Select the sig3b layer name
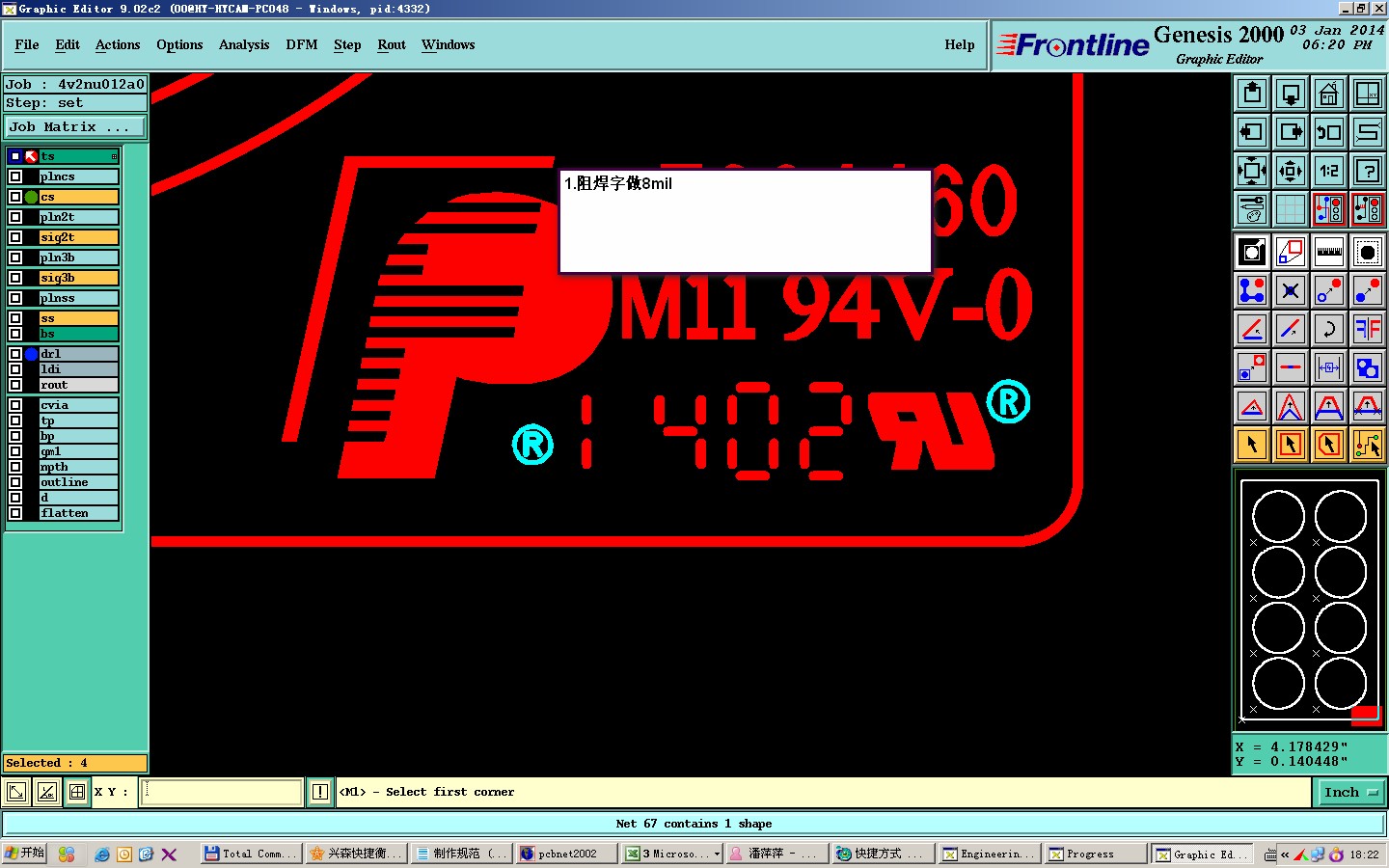This screenshot has height=868, width=1389. coord(79,278)
